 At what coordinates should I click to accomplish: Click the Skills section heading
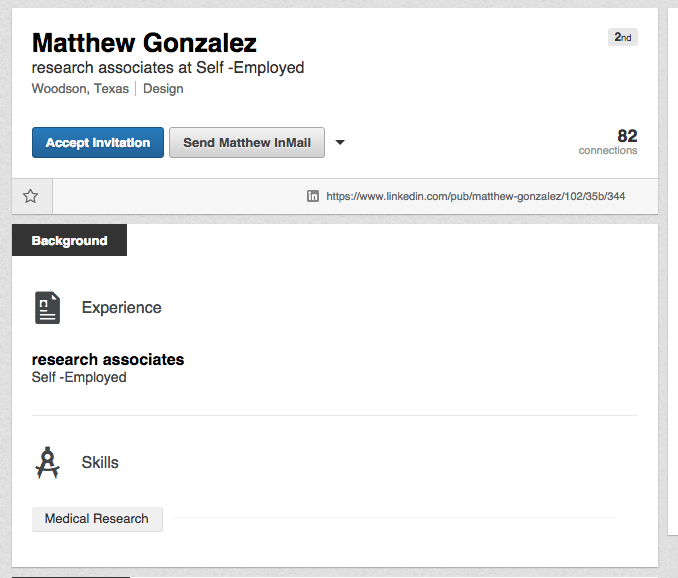pos(100,463)
